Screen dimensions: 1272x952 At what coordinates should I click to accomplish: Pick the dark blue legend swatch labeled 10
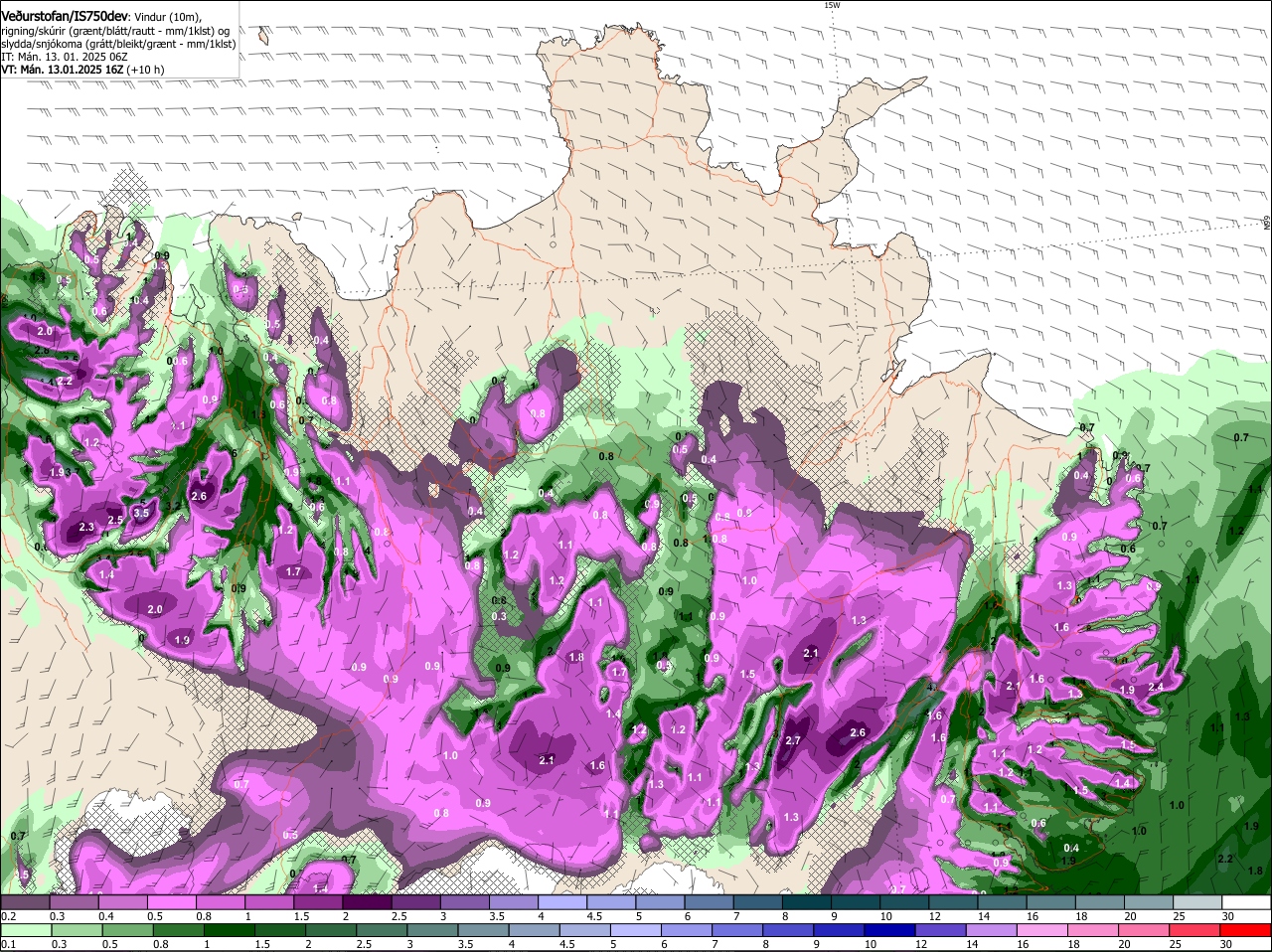click(888, 930)
